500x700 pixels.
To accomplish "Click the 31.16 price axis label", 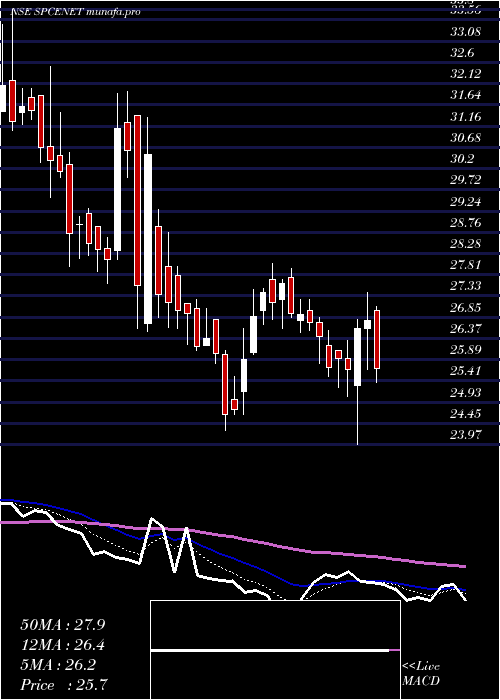I will (466, 117).
